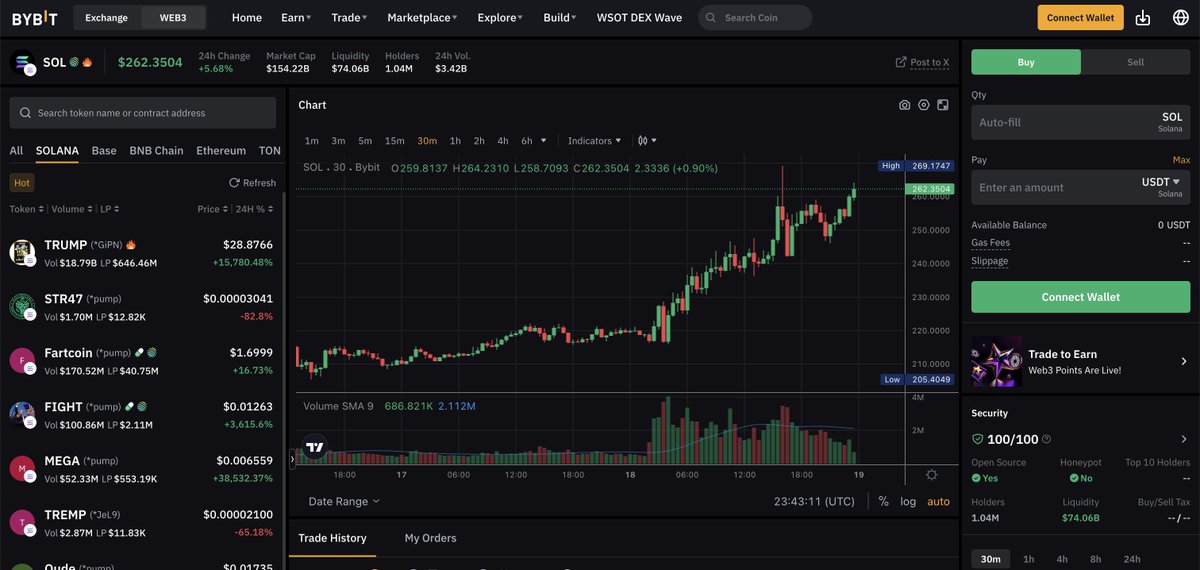Open chart axis settings gear icon
The image size is (1200, 570).
[x=932, y=475]
